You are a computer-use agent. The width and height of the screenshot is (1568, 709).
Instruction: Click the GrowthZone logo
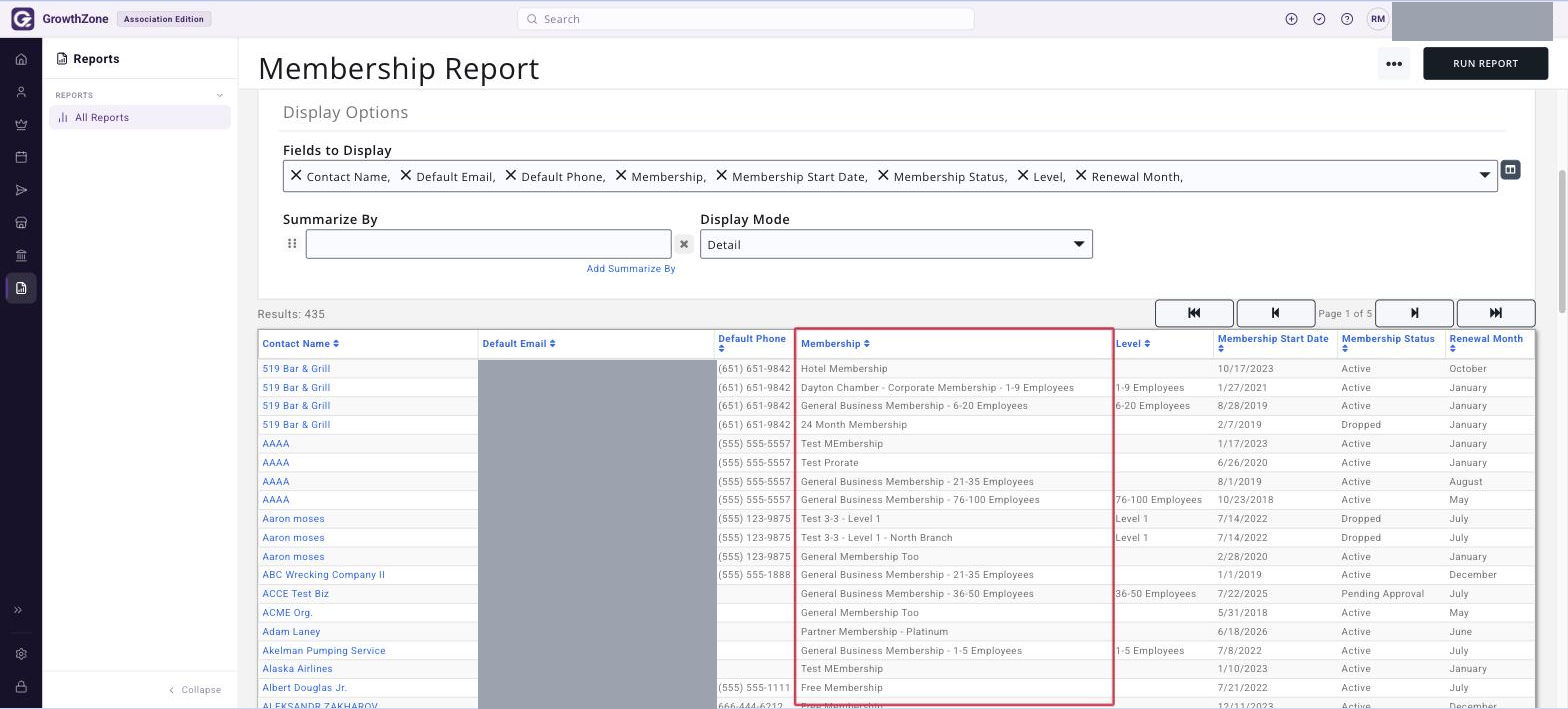60,19
